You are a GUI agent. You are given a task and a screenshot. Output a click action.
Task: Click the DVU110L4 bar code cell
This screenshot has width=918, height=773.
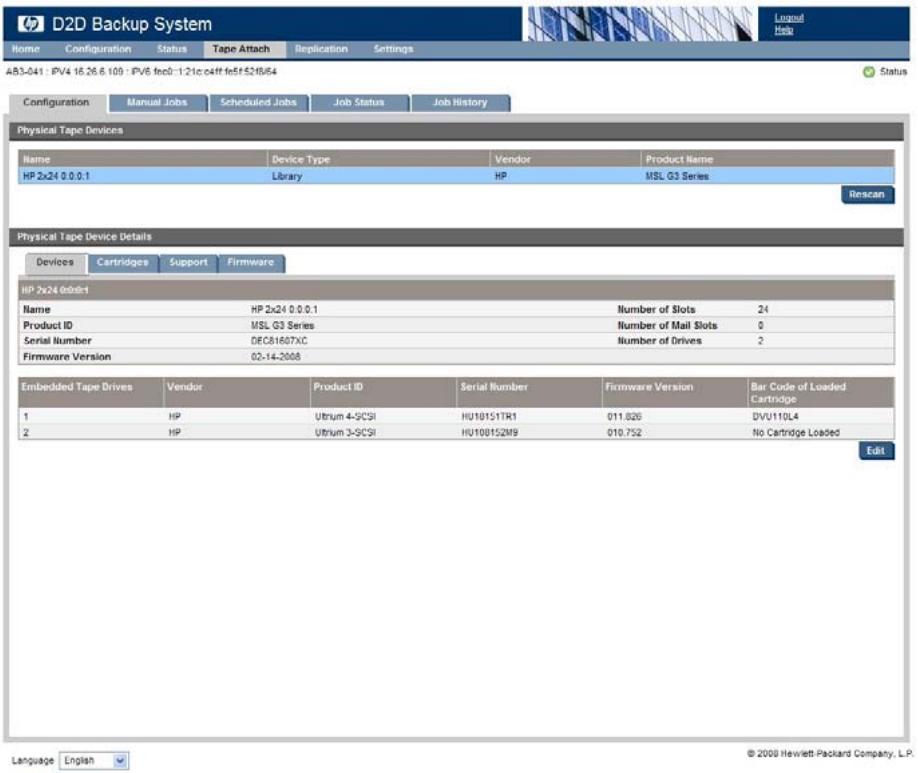pos(775,416)
